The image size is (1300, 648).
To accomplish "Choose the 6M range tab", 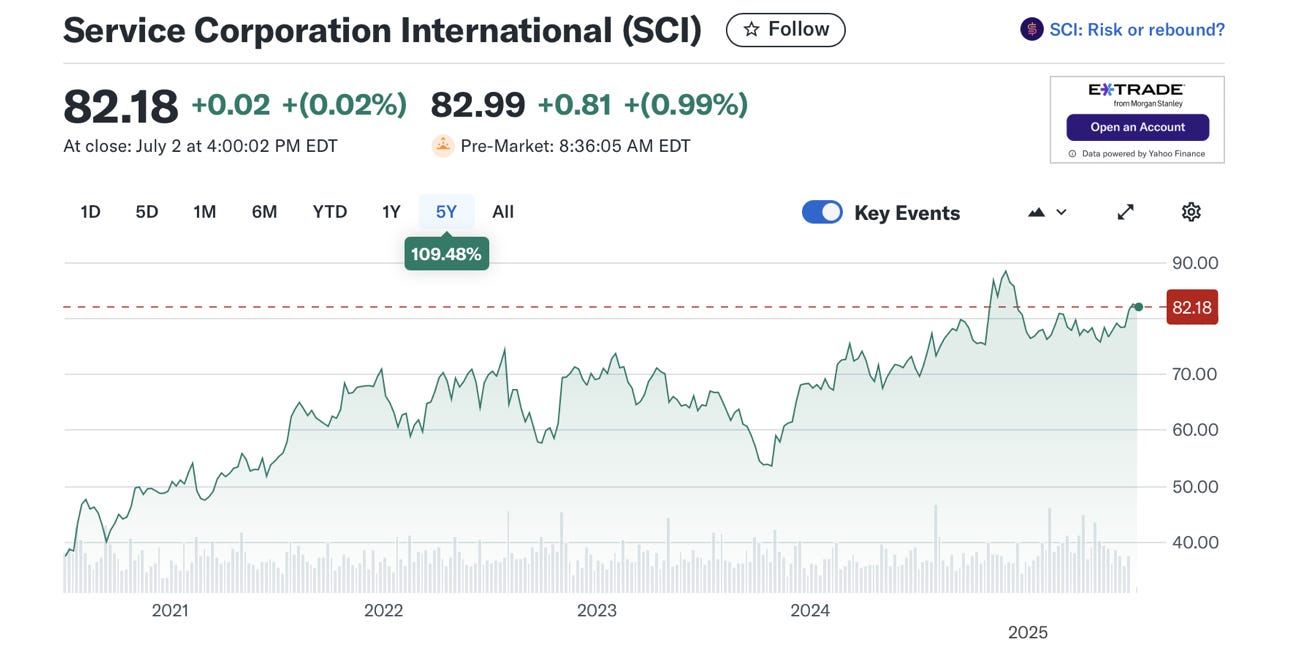I will click(264, 212).
